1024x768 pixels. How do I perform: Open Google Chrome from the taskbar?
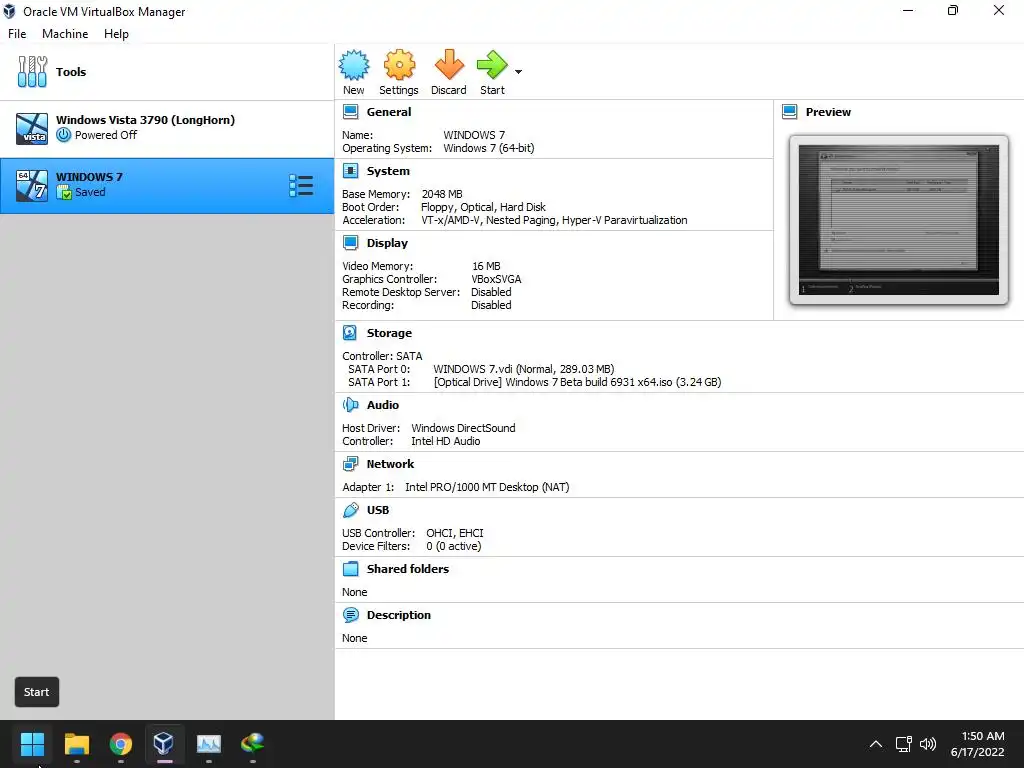pyautogui.click(x=120, y=744)
